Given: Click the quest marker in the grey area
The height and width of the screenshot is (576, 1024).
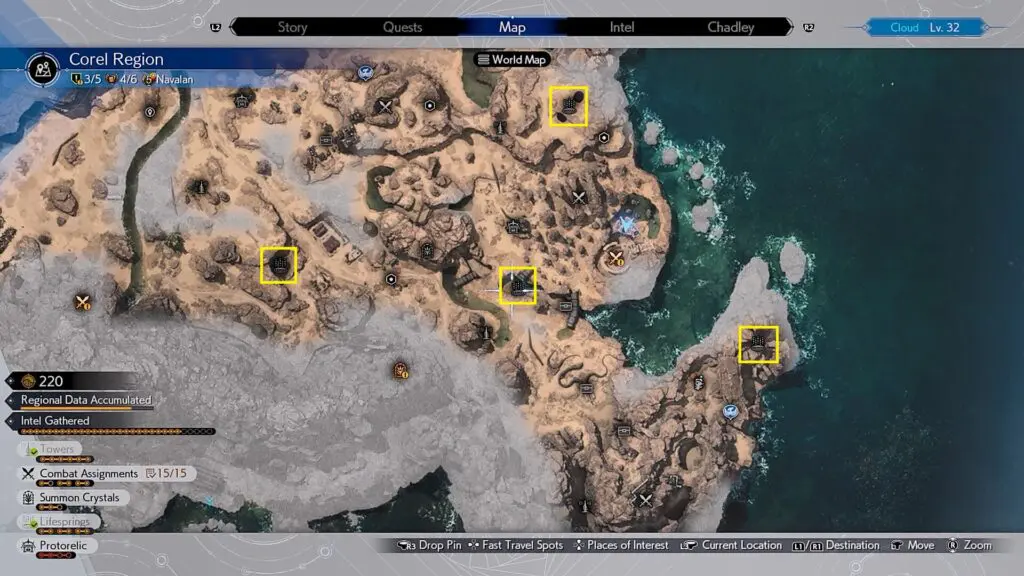Looking at the screenshot, I should pos(401,370).
